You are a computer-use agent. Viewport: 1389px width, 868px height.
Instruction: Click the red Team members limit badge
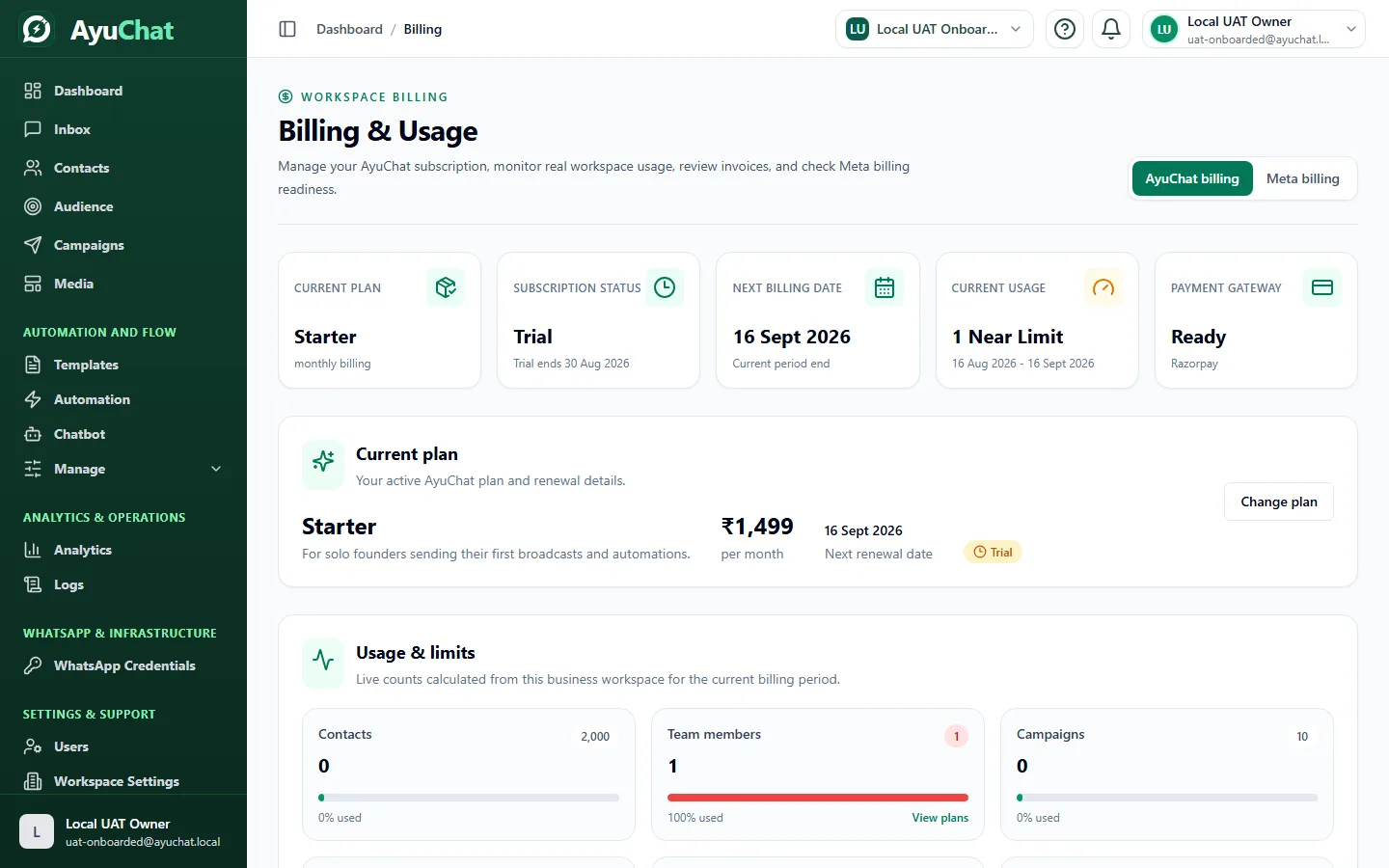coord(957,736)
